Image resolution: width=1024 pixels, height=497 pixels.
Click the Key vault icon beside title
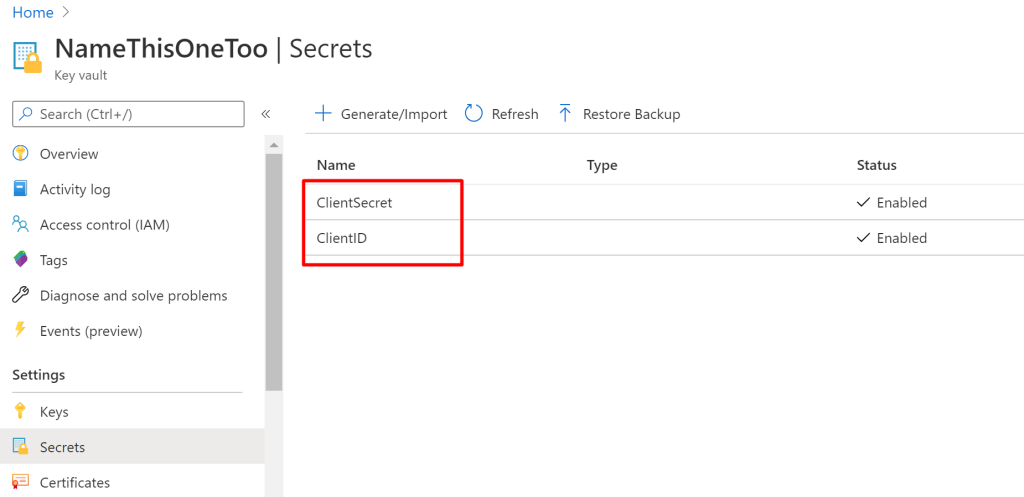[x=27, y=58]
